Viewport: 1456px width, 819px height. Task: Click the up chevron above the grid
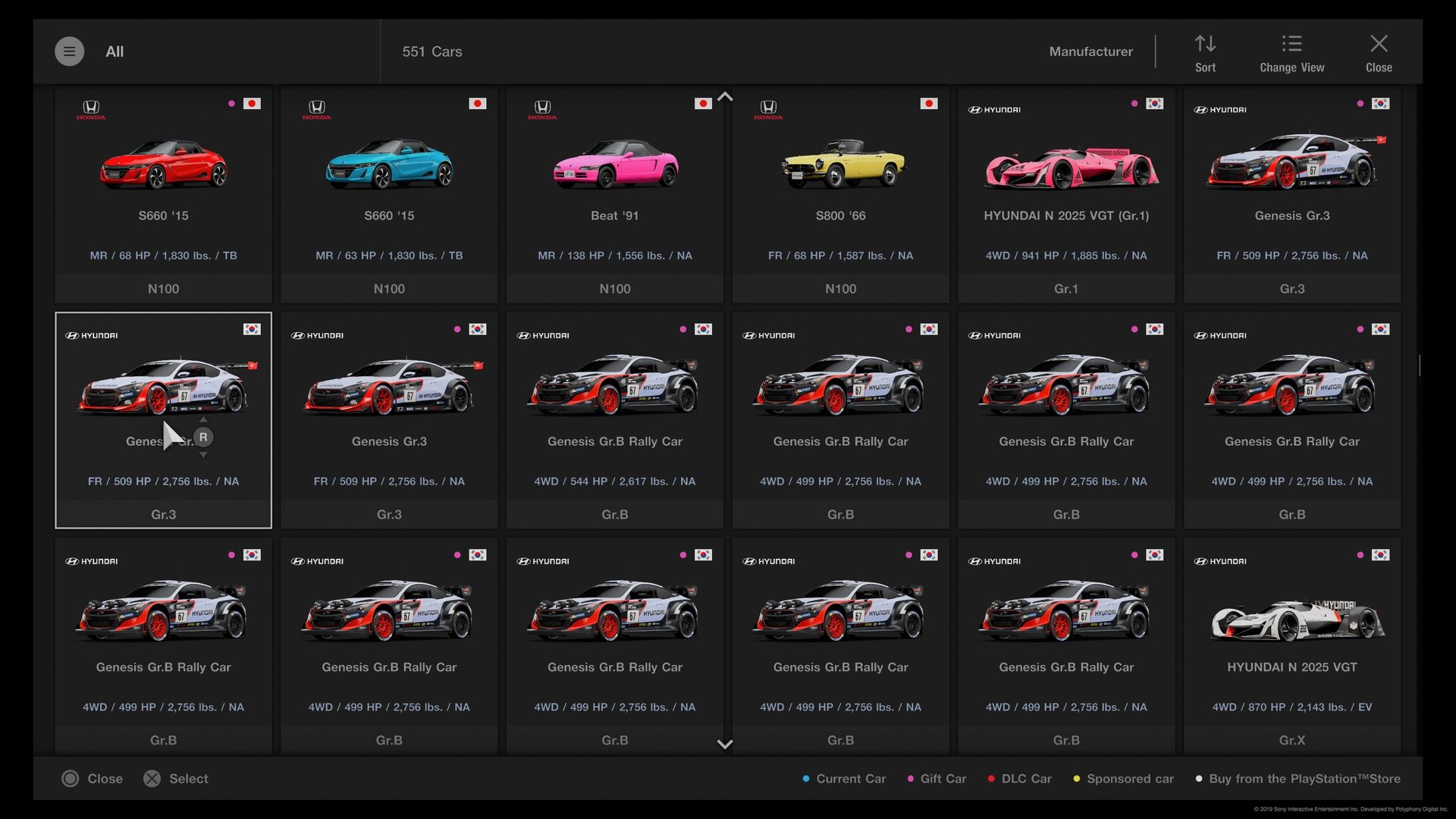click(725, 96)
